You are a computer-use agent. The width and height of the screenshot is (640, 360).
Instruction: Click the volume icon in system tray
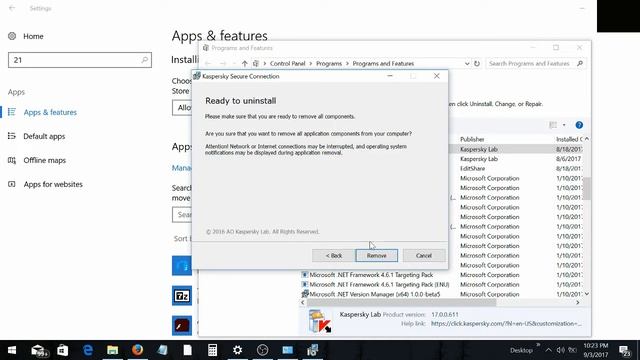[x=561, y=350]
